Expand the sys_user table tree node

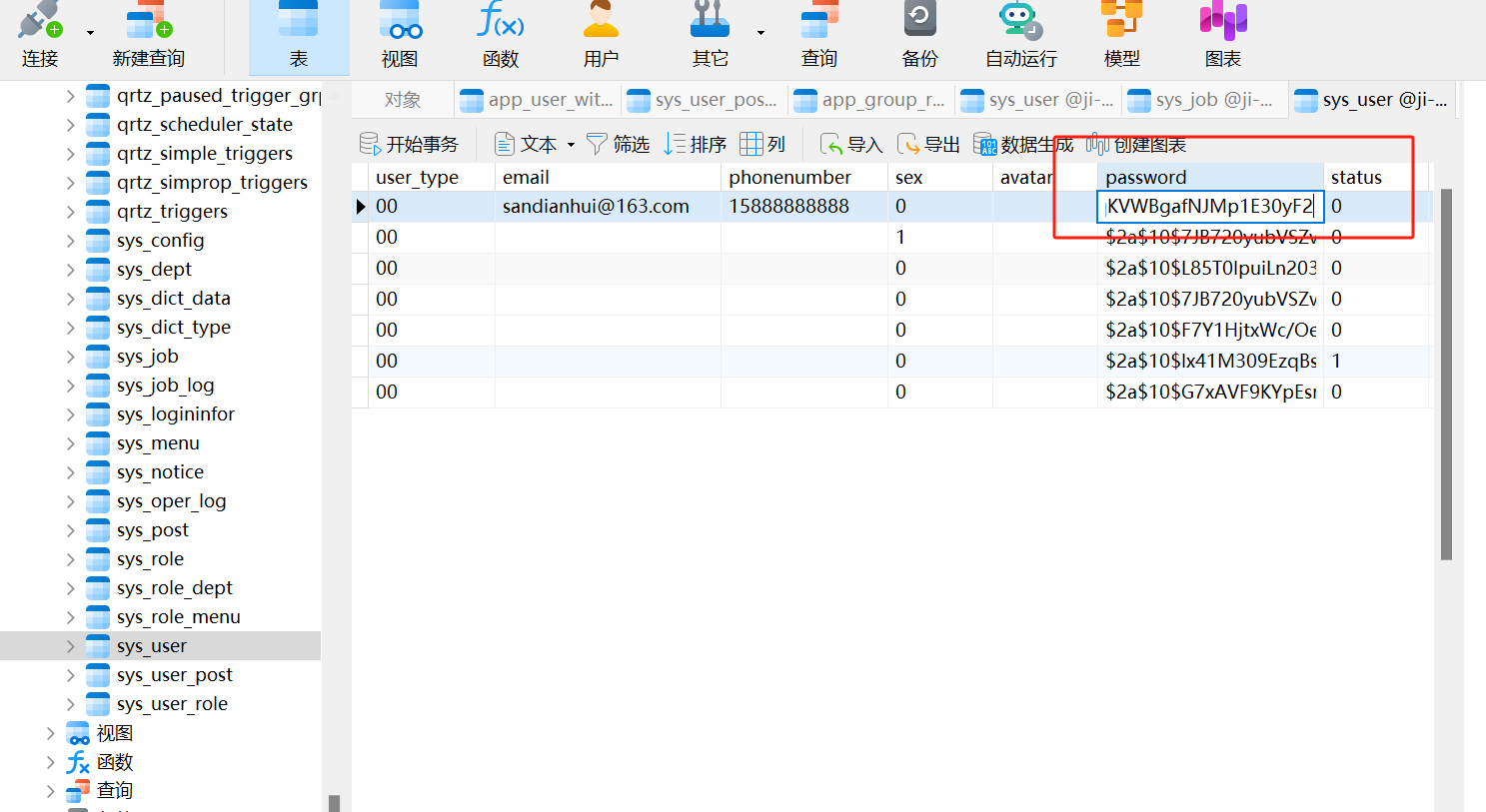[70, 646]
